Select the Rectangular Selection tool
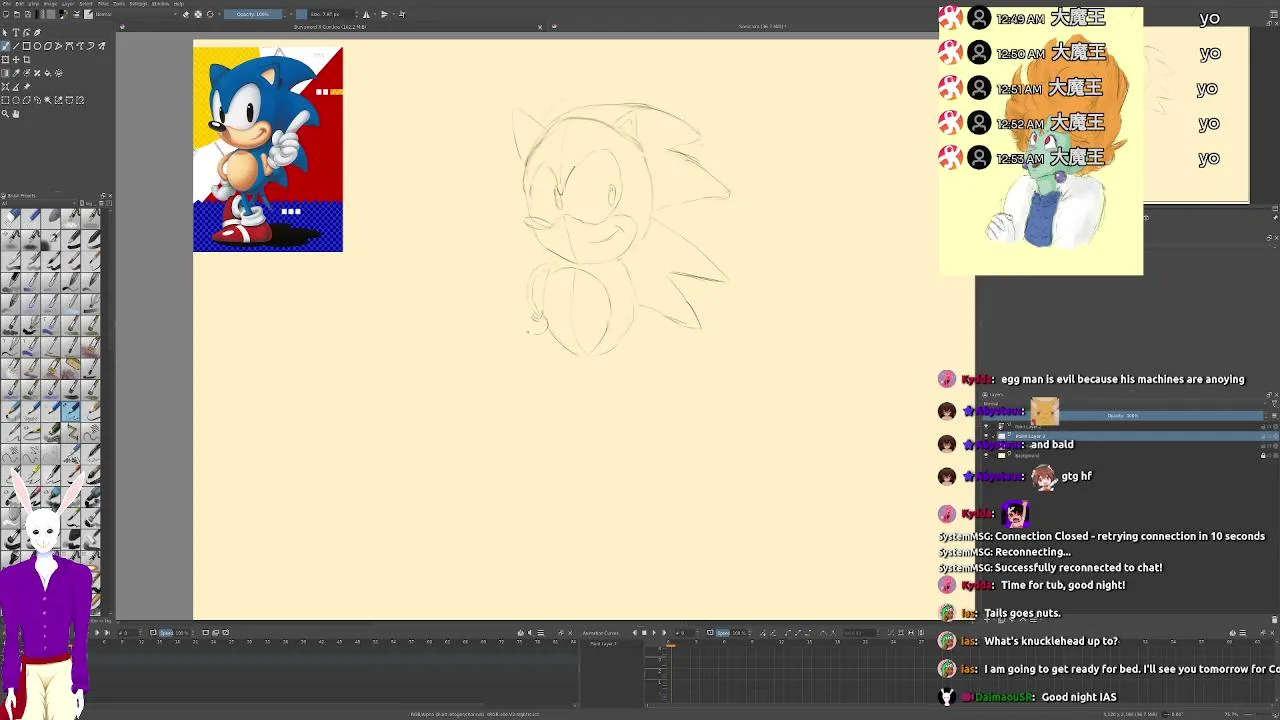Viewport: 1280px width, 720px height. pos(5,100)
